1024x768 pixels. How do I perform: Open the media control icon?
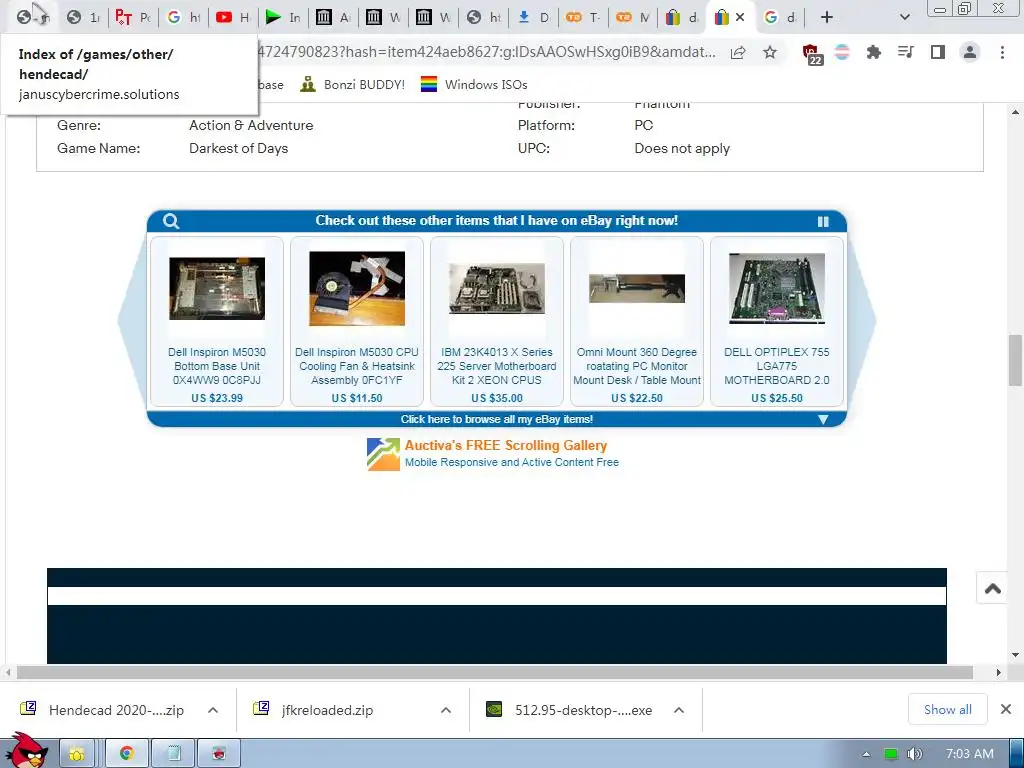coord(905,52)
